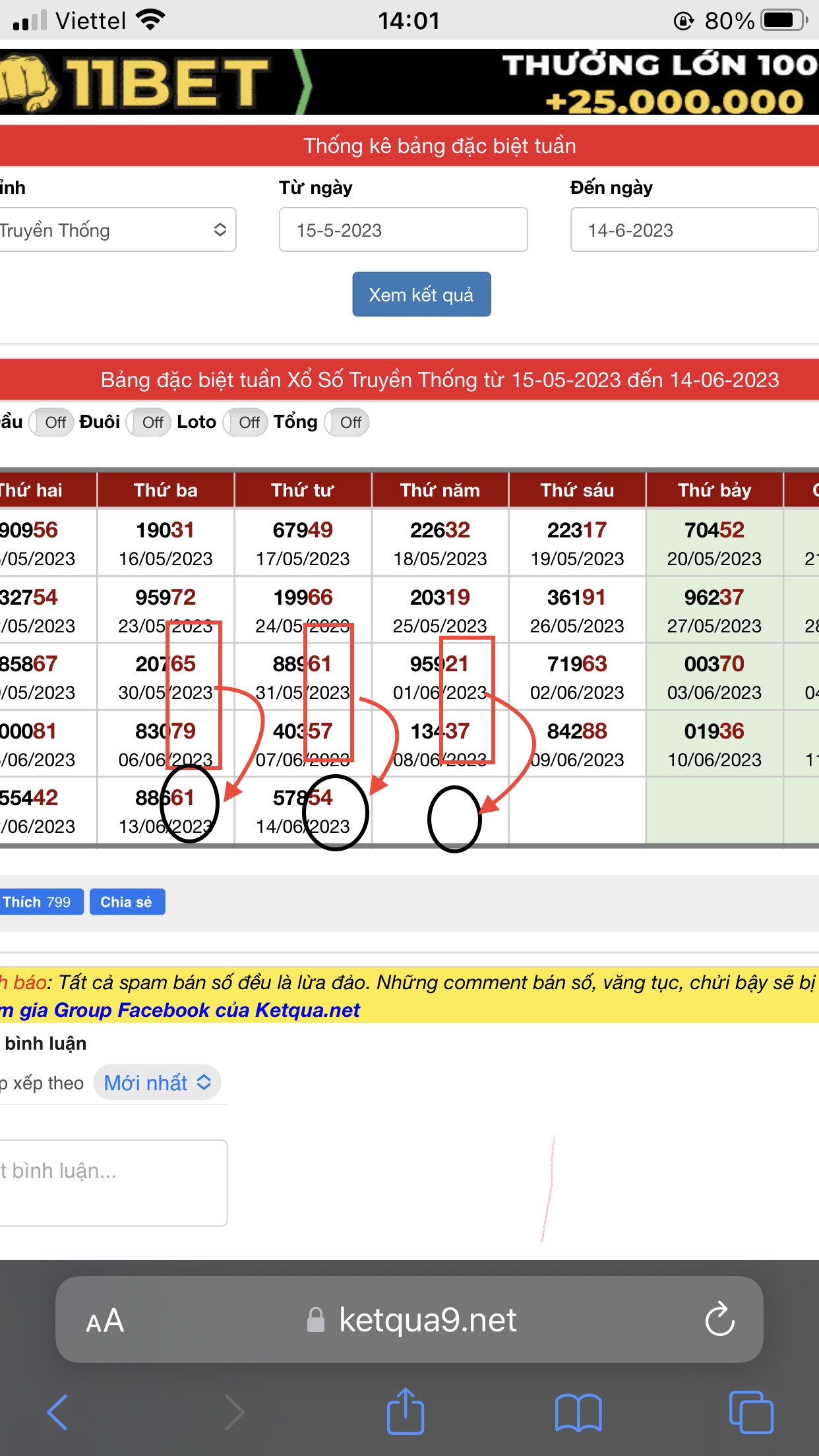The height and width of the screenshot is (1456, 819).
Task: Reload the page with refresh icon
Action: tap(719, 1319)
